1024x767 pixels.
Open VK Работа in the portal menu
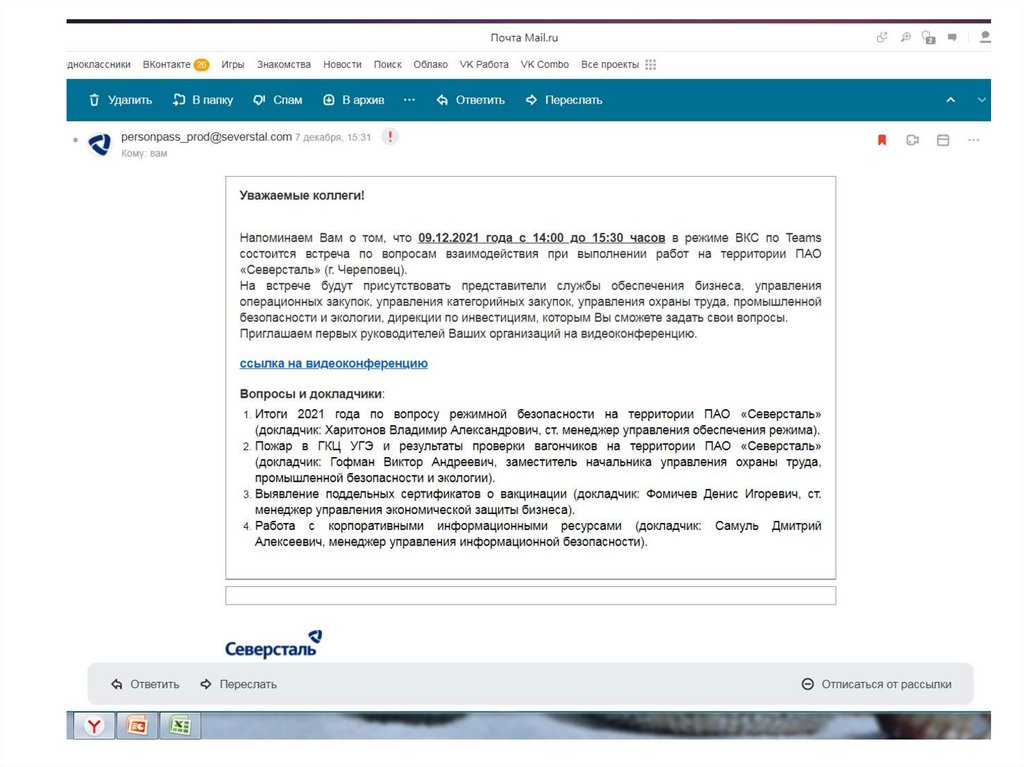point(484,65)
